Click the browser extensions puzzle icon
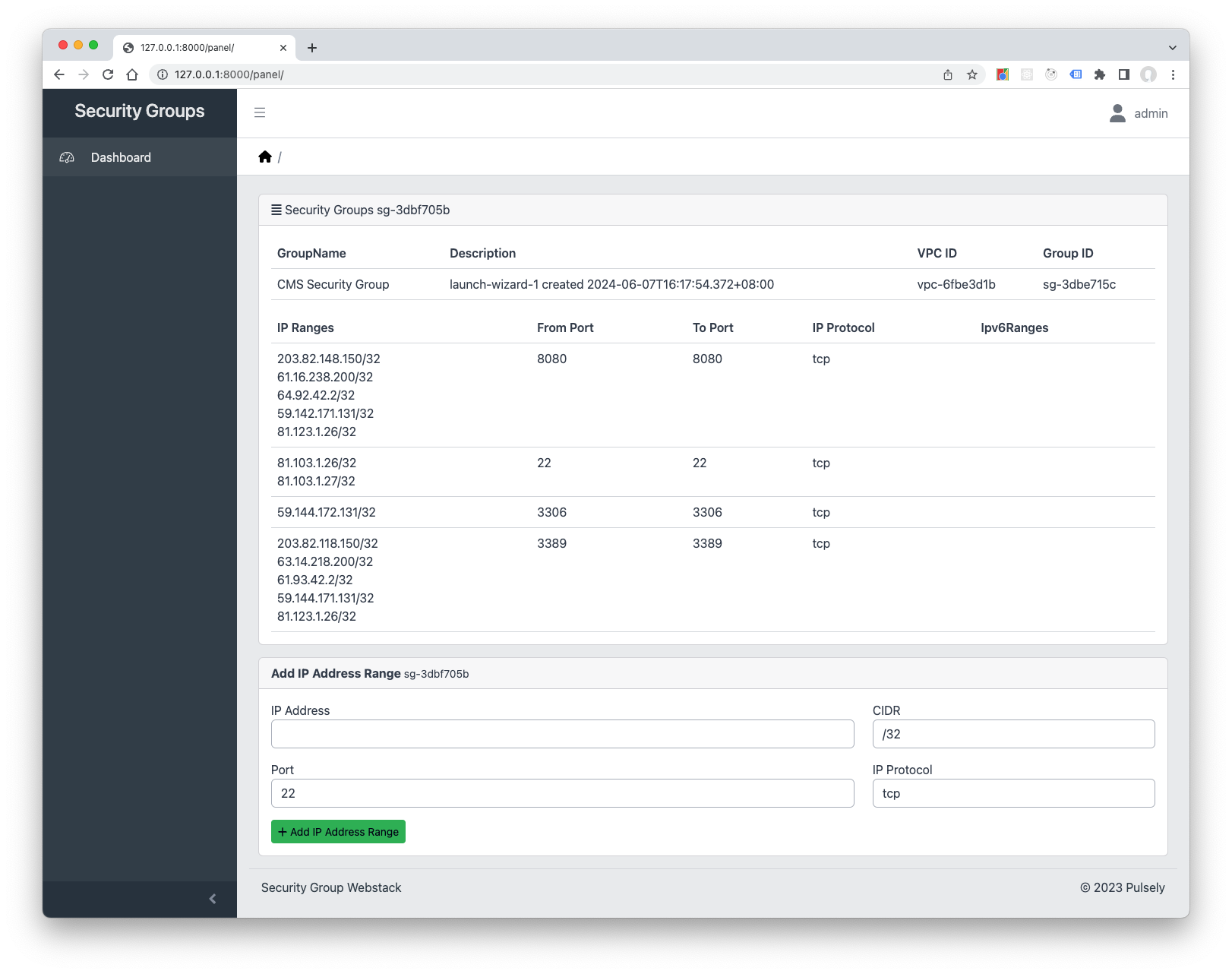Viewport: 1232px width, 974px height. (x=1100, y=74)
